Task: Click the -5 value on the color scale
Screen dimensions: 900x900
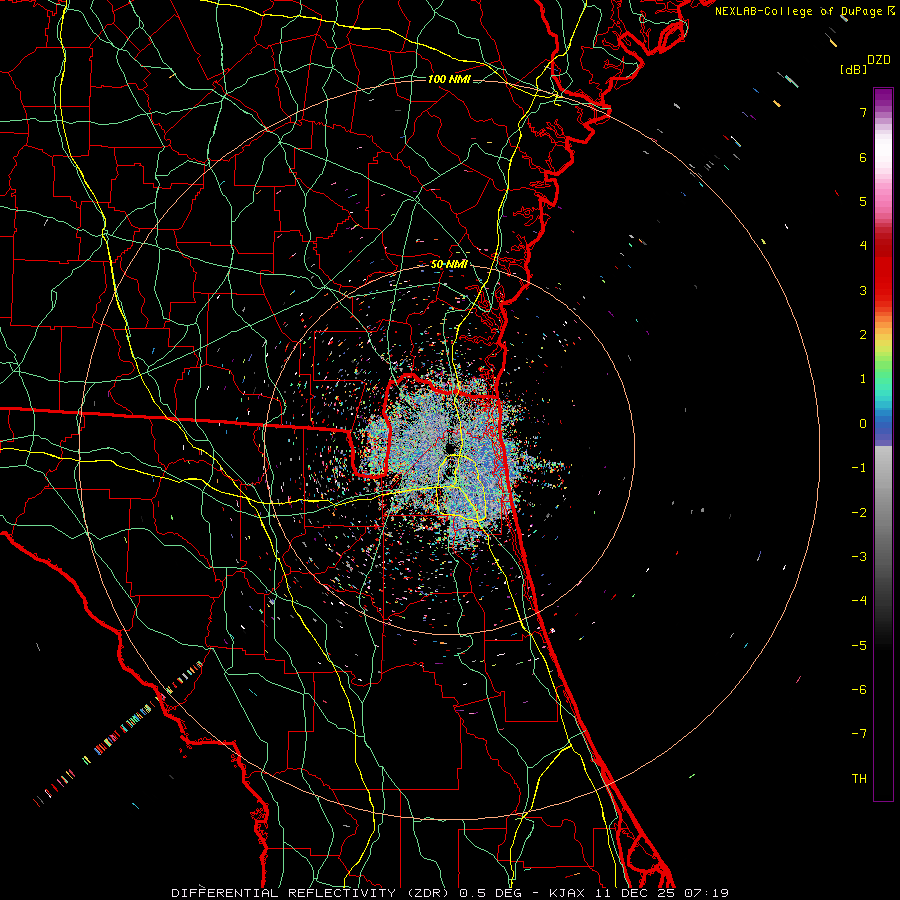Action: pyautogui.click(x=859, y=646)
